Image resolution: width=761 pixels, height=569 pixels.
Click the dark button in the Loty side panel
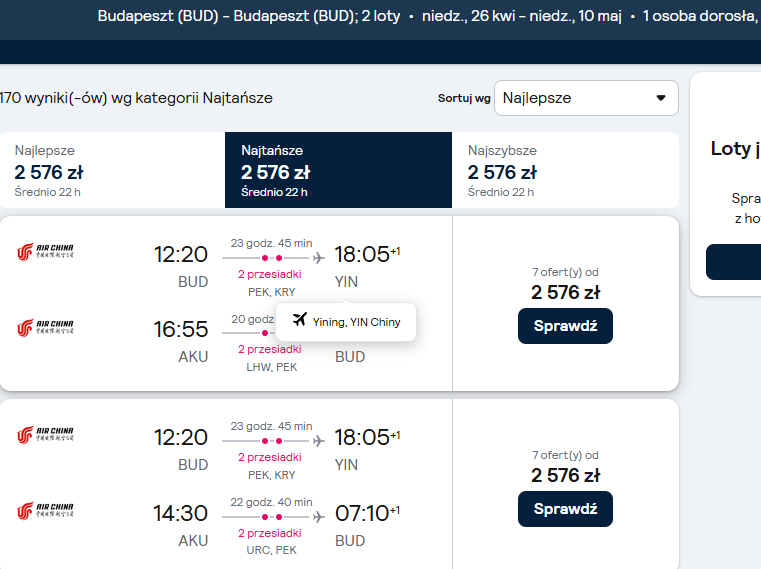[x=733, y=262]
